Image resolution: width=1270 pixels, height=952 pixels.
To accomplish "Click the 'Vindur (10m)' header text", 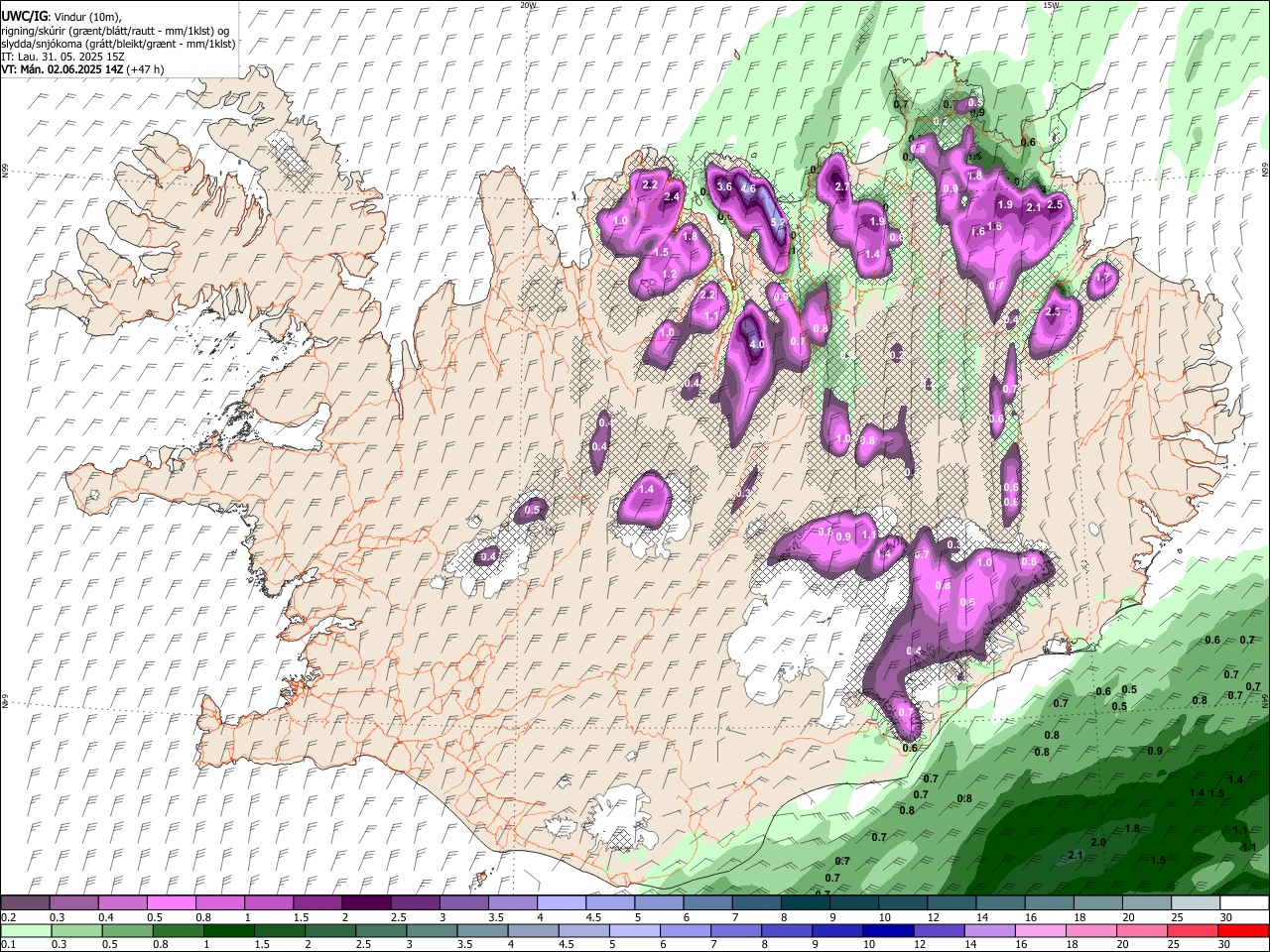I will tap(87, 16).
